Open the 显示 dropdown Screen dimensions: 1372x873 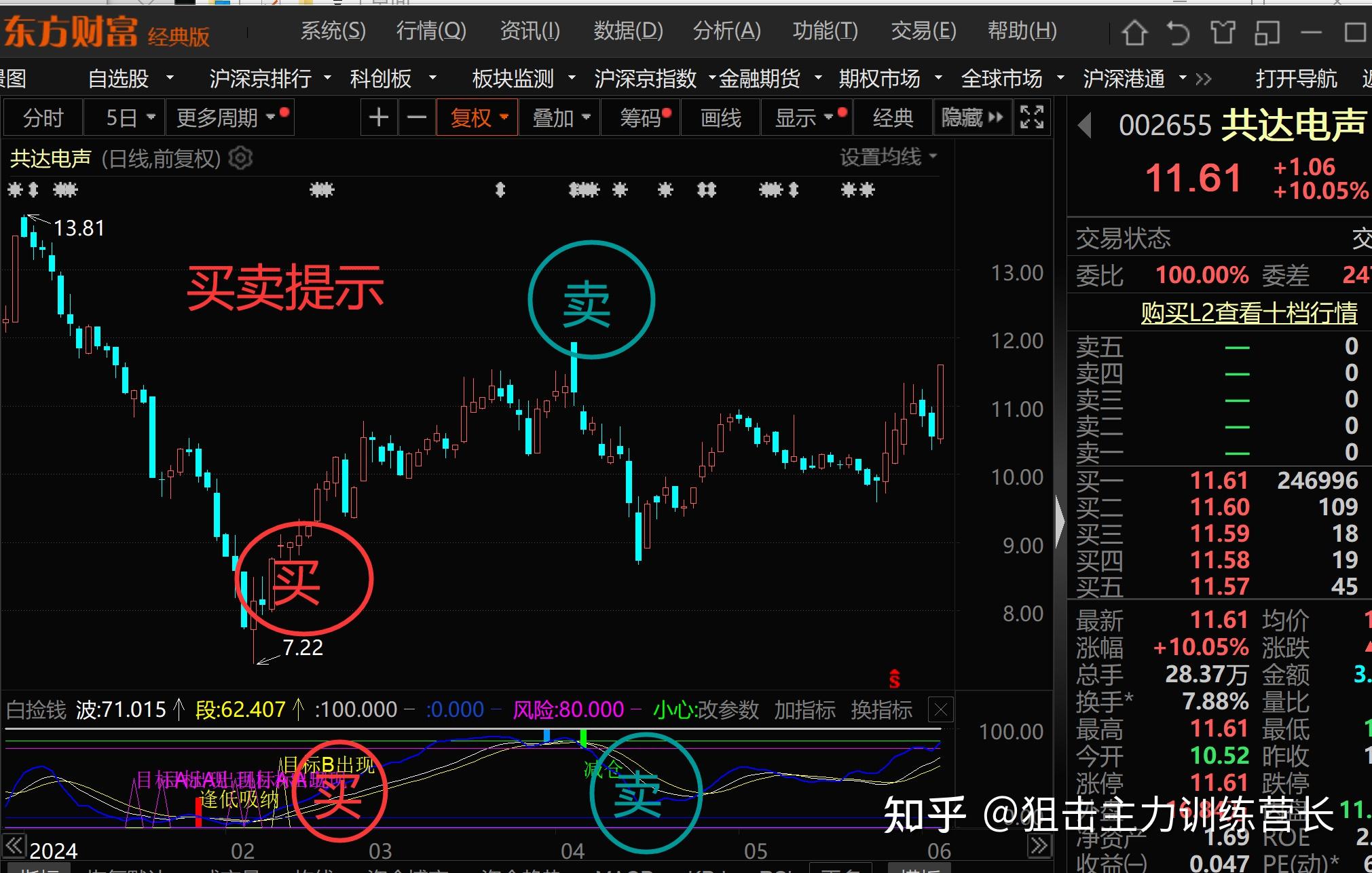tap(806, 117)
